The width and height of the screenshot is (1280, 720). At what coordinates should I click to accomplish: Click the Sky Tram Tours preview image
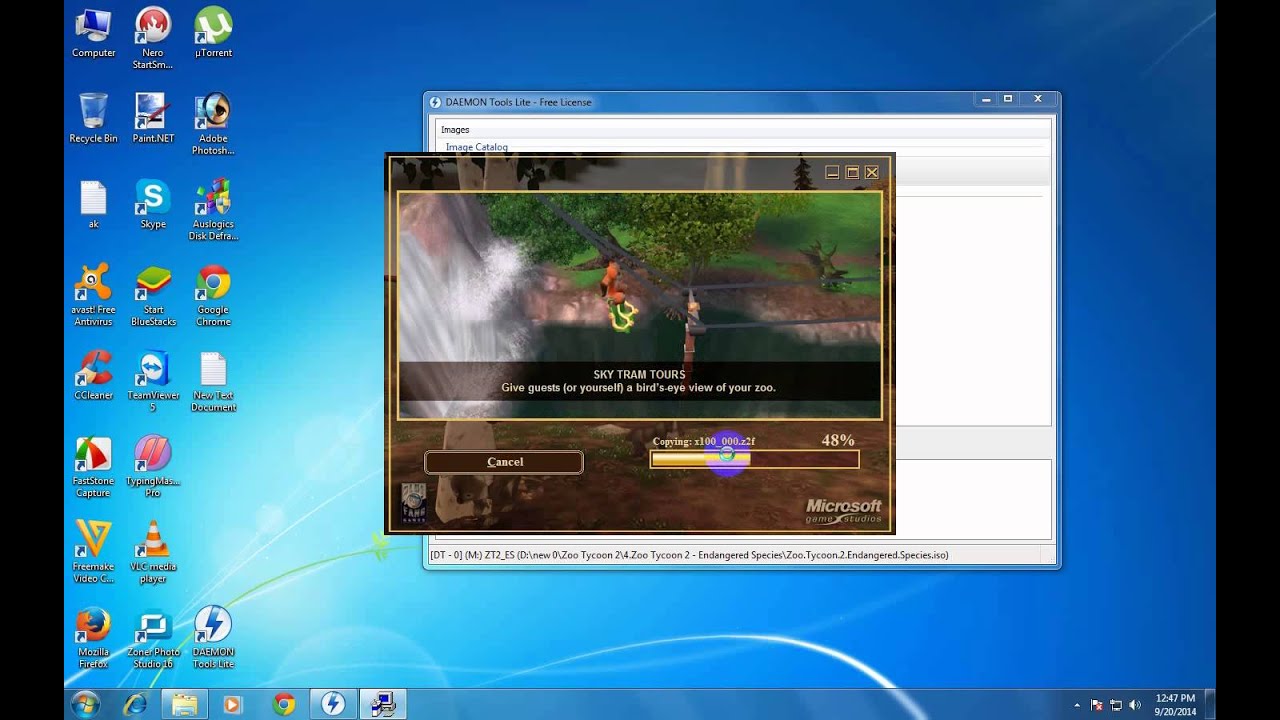(x=640, y=305)
